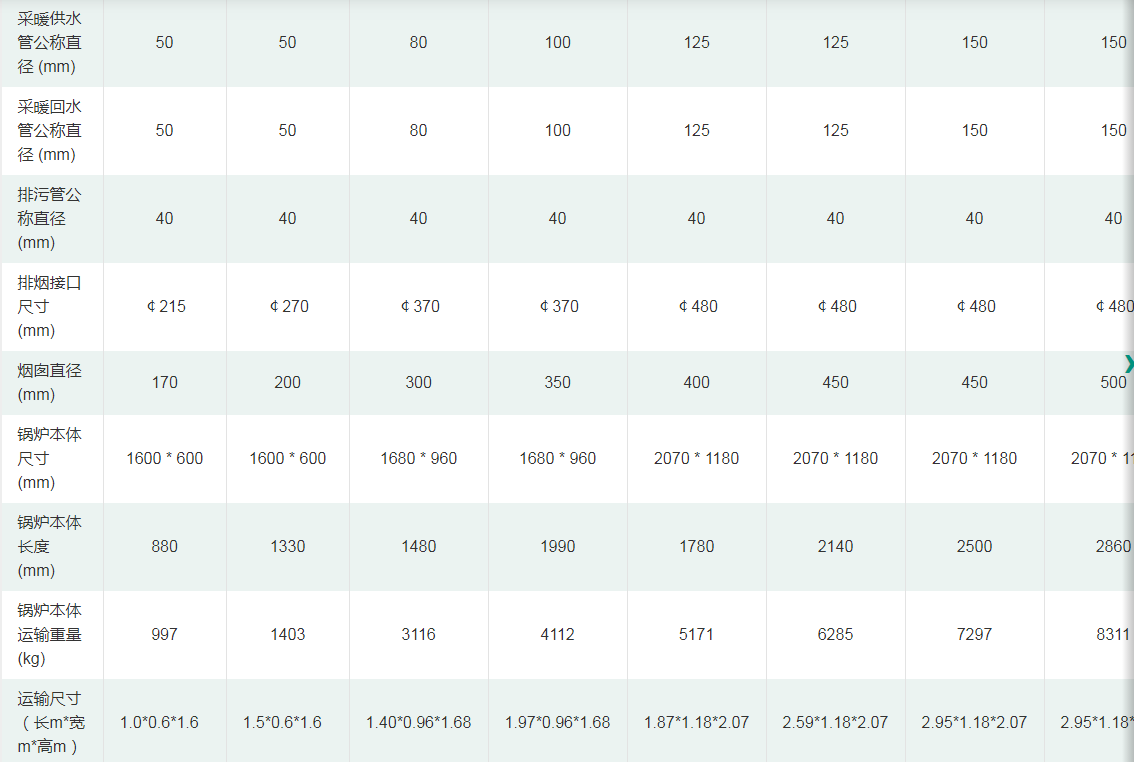1134x762 pixels.
Task: Click the 锅炉本体运输重量 row header
Action: point(50,634)
